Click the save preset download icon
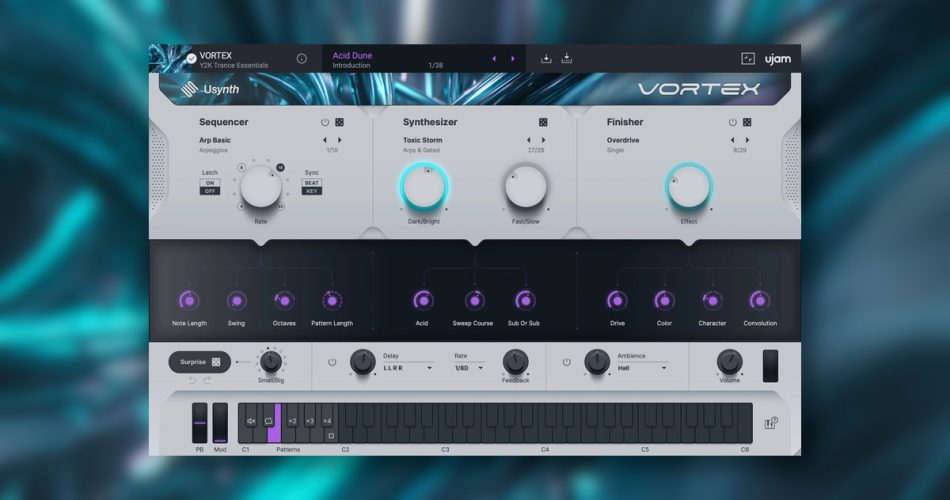The image size is (950, 500). click(546, 59)
